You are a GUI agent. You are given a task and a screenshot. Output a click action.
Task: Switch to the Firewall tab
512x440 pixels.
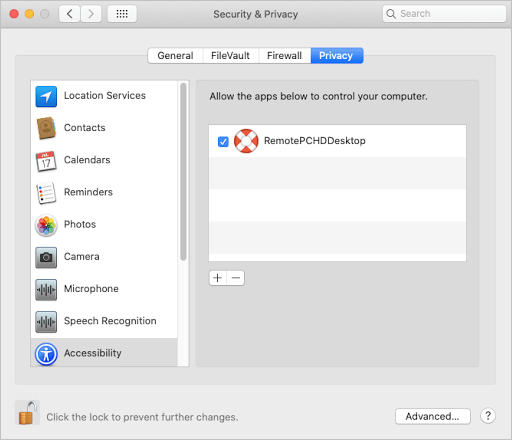click(x=284, y=55)
